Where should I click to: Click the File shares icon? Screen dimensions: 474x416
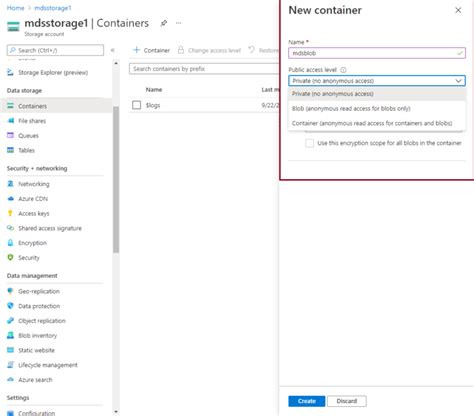coord(10,121)
